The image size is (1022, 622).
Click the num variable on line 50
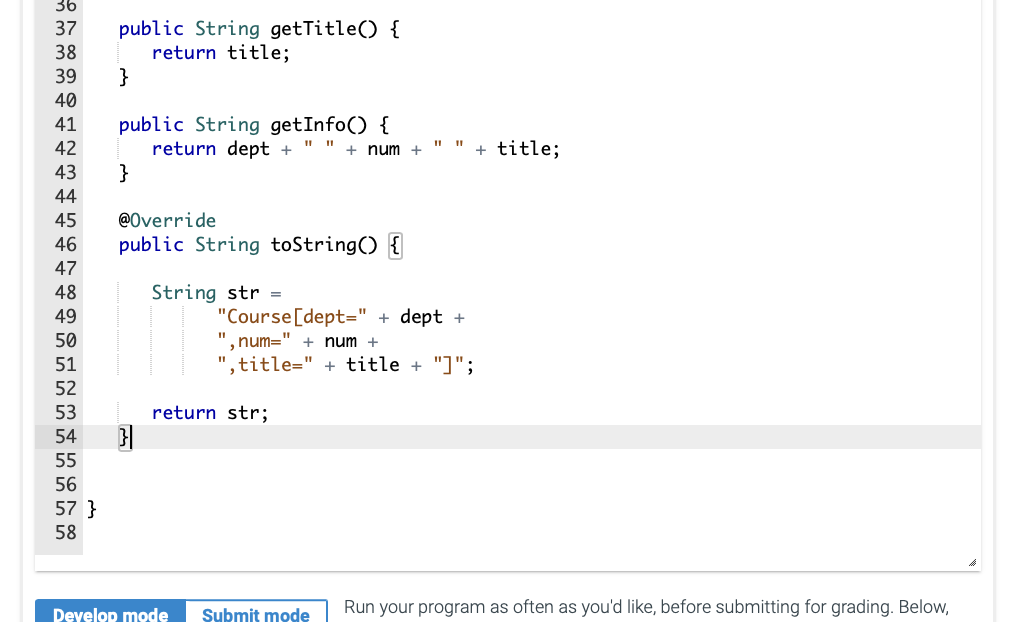pyautogui.click(x=340, y=340)
